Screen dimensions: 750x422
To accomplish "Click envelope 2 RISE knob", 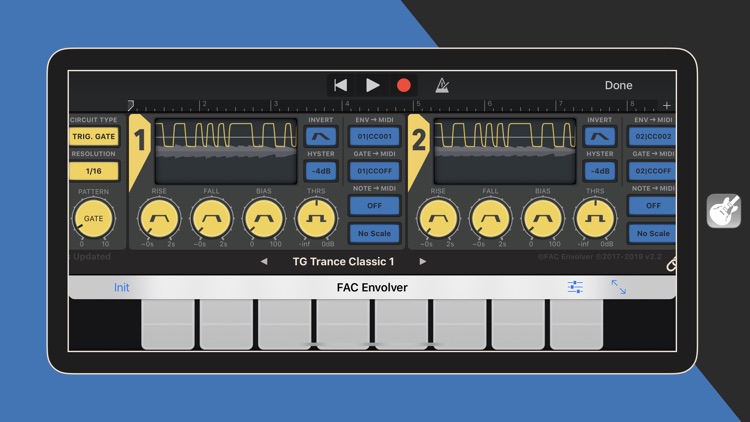I will click(x=438, y=219).
